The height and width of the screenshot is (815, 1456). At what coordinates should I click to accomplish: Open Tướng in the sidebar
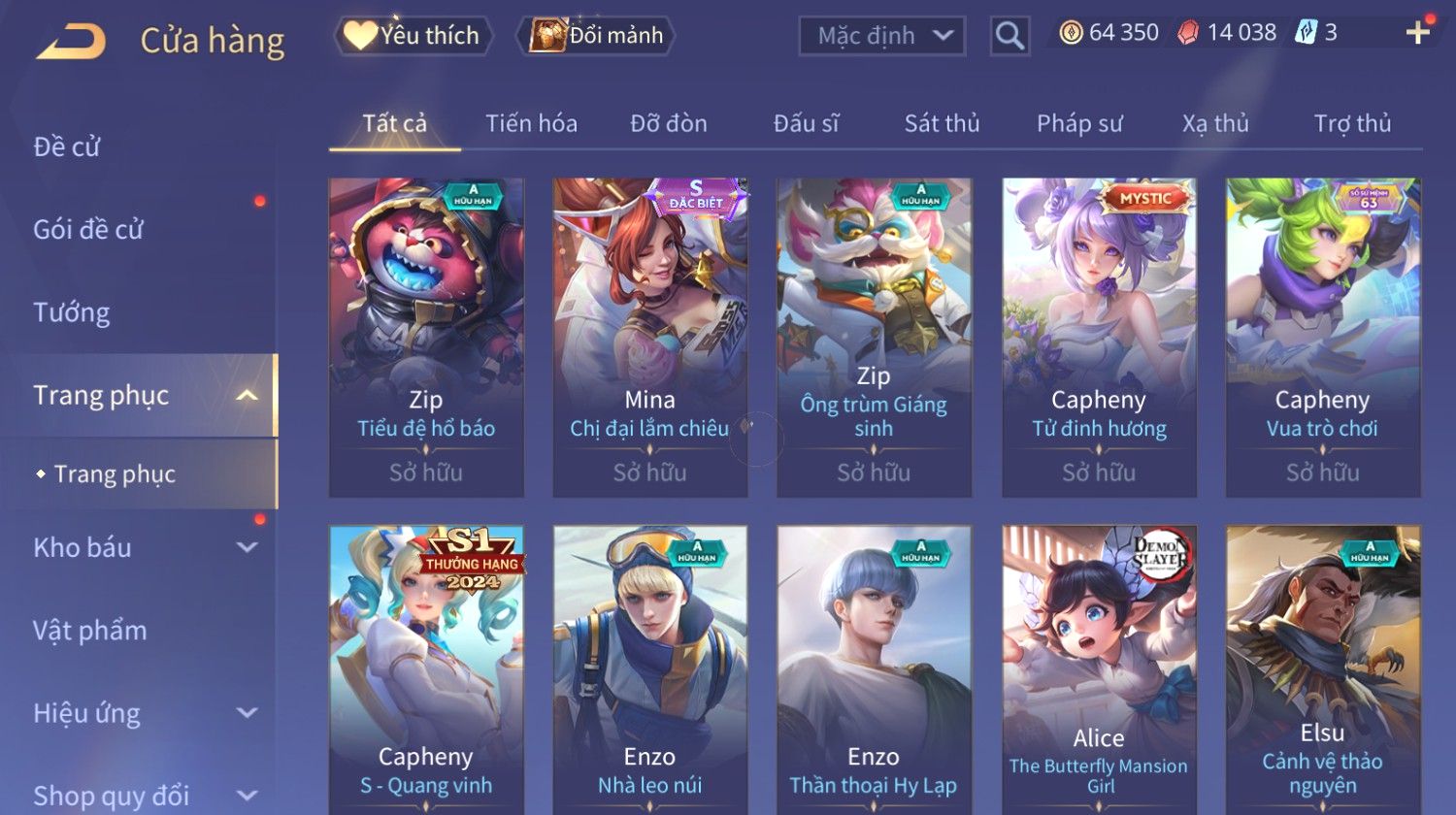click(x=72, y=312)
